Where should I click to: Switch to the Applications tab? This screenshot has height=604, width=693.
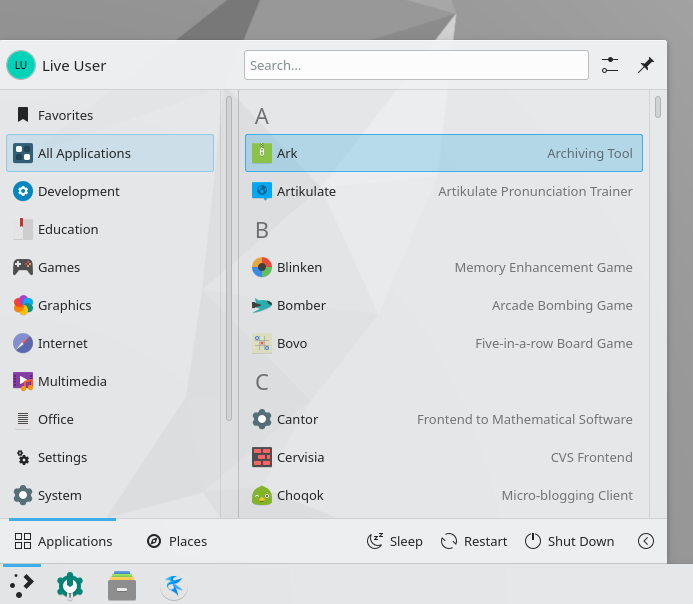63,541
